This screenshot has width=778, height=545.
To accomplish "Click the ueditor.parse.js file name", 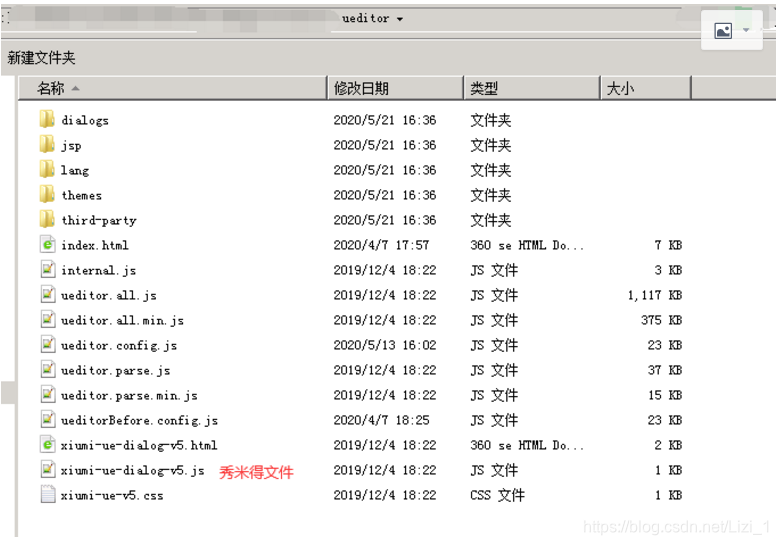I will (116, 370).
